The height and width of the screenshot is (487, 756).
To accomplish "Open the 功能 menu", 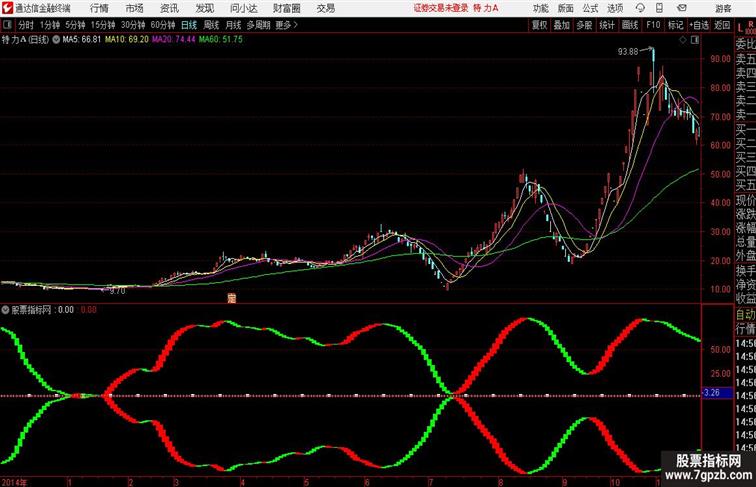I will point(540,8).
